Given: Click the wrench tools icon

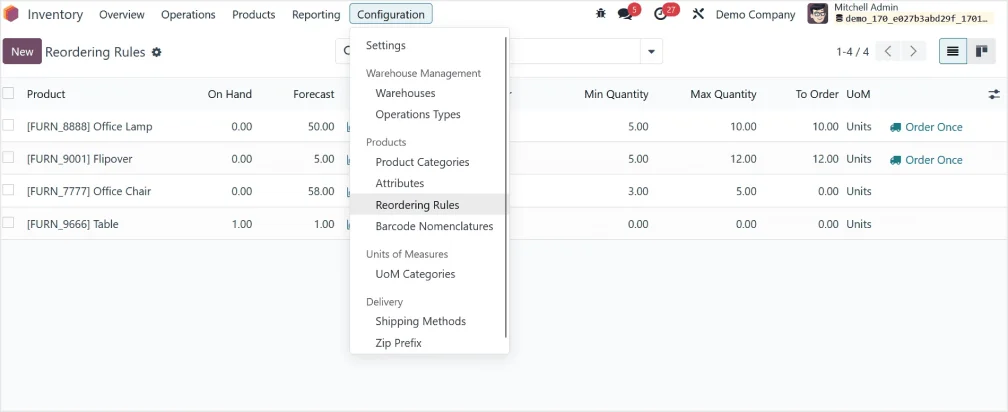Looking at the screenshot, I should click(x=699, y=14).
